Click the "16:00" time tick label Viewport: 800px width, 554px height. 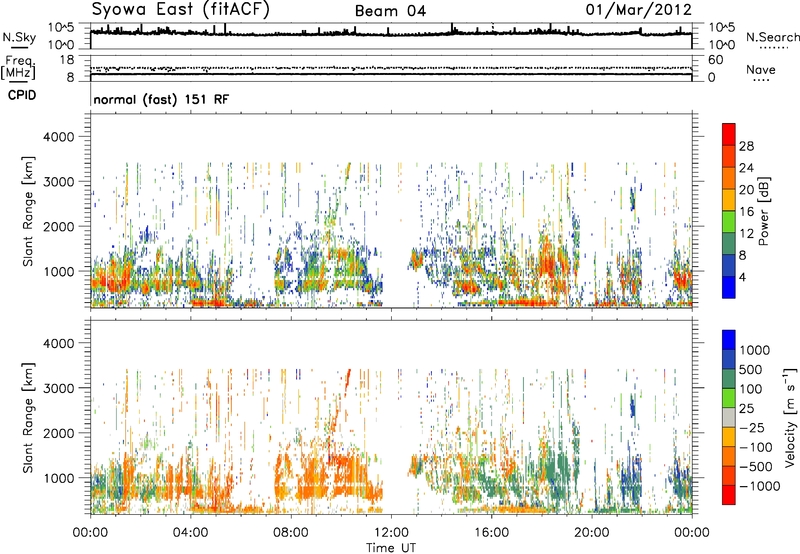tap(491, 533)
